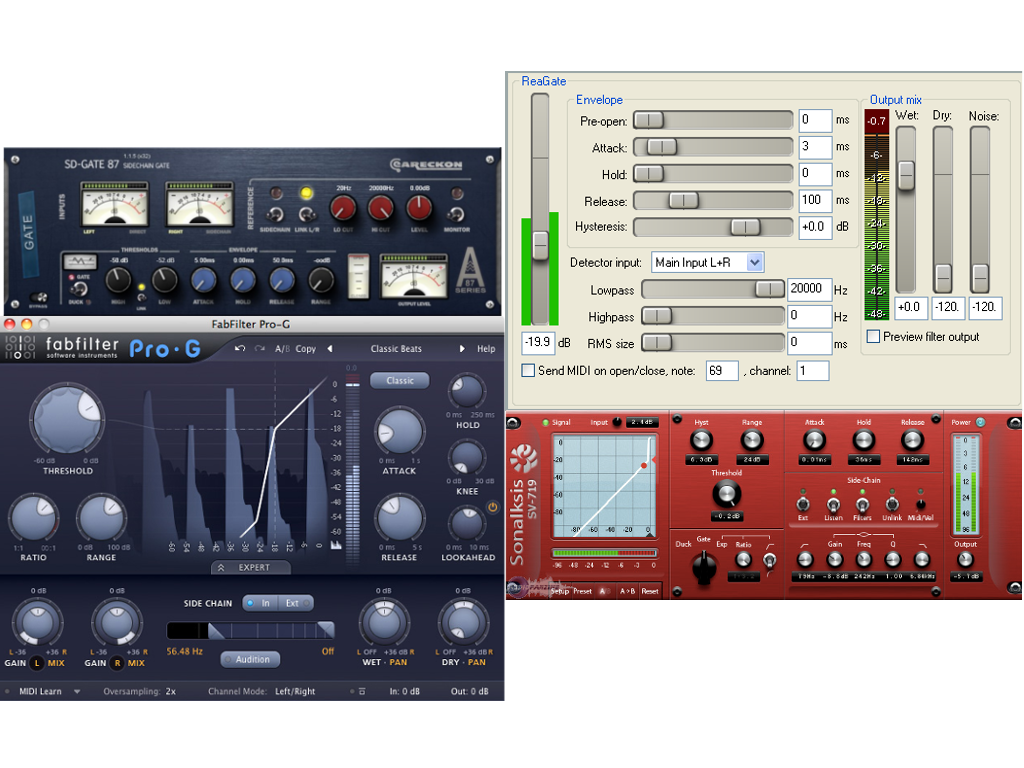Toggle the Lookahead power icon in Pro-G

(x=492, y=507)
